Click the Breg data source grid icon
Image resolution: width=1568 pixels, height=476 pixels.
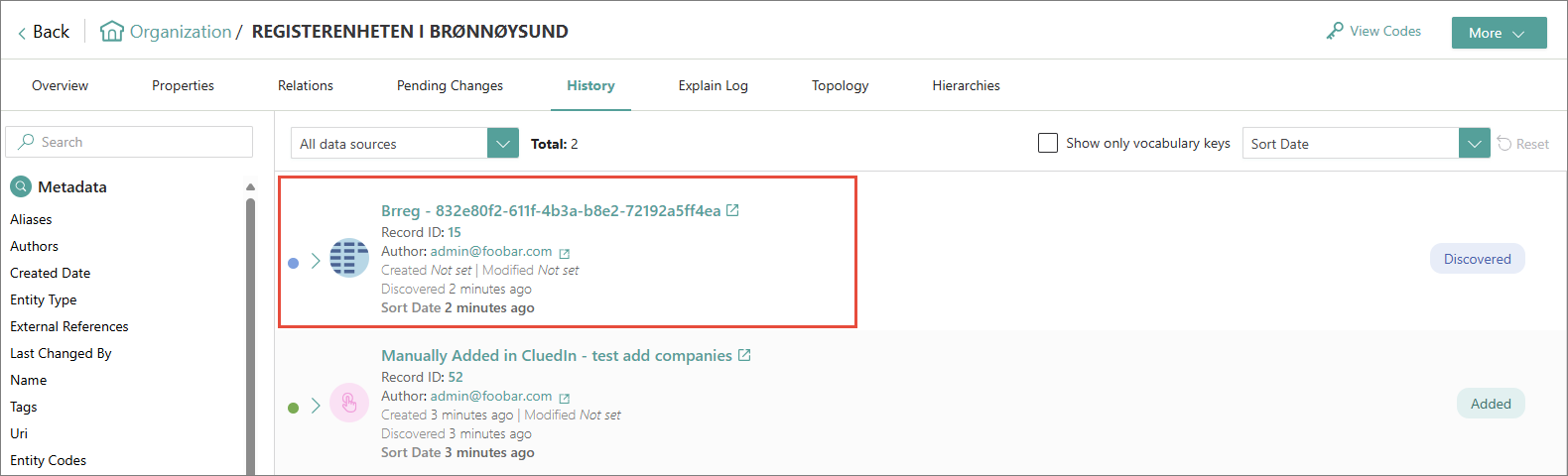point(349,259)
